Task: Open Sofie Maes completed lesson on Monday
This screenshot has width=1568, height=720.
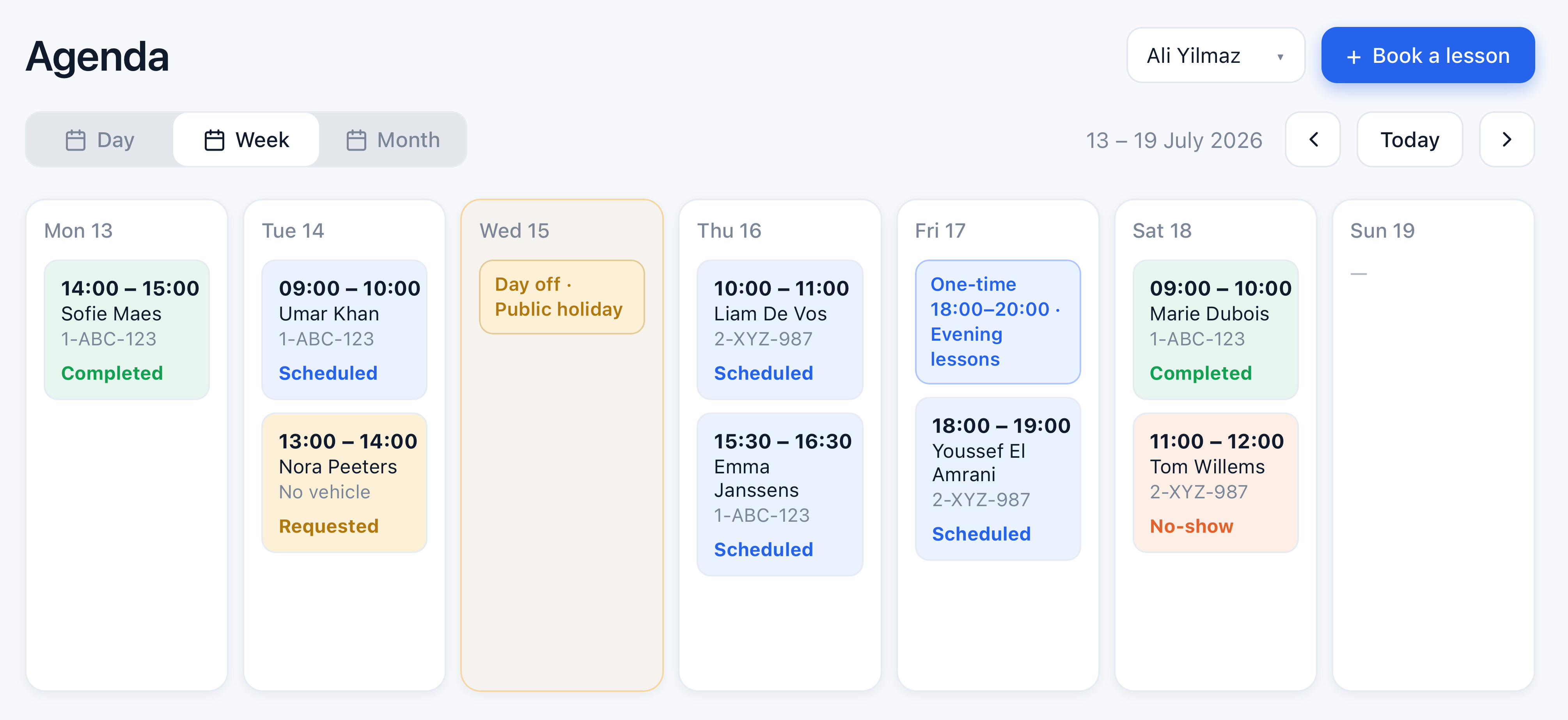Action: 127,329
